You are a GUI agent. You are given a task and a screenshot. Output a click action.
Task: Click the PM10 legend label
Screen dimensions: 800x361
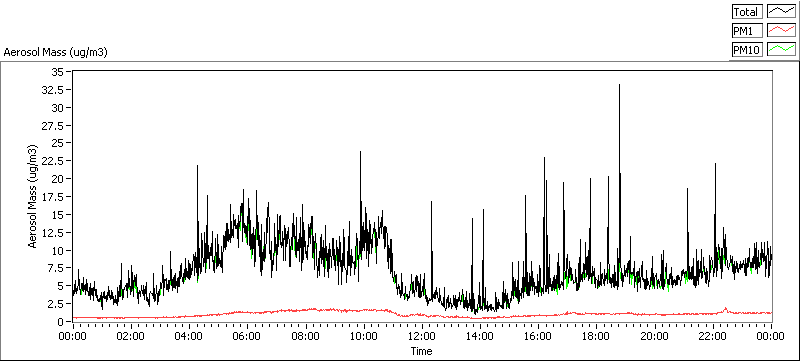click(747, 50)
